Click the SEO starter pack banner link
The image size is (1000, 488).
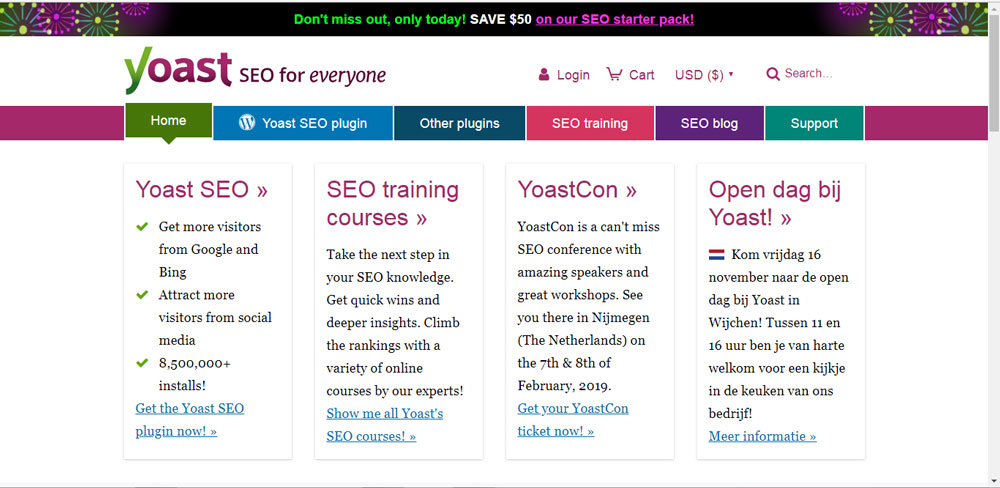[x=614, y=19]
